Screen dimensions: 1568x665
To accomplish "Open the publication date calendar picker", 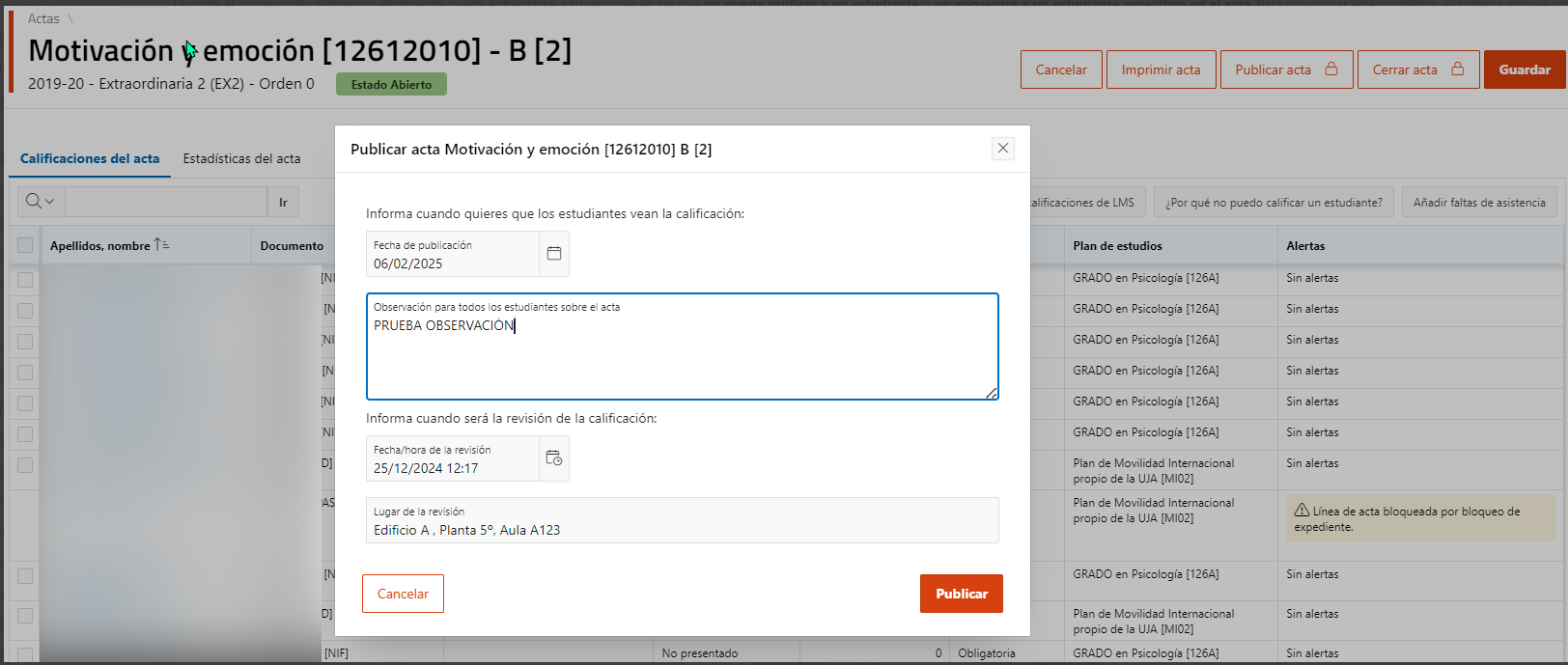I will [554, 254].
